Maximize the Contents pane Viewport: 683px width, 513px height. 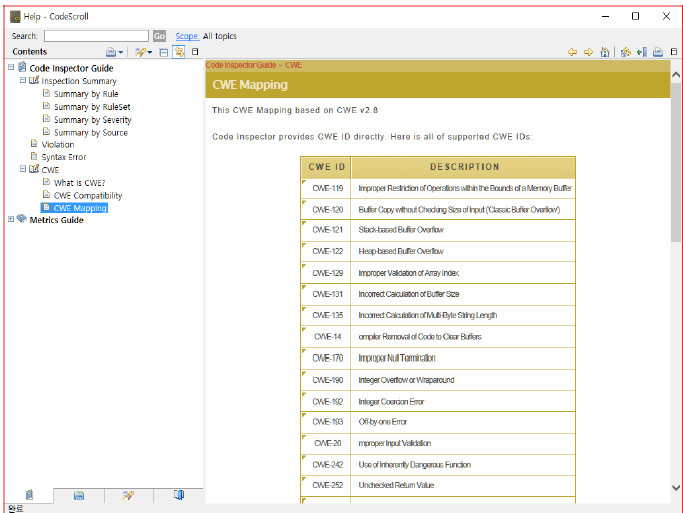click(195, 52)
